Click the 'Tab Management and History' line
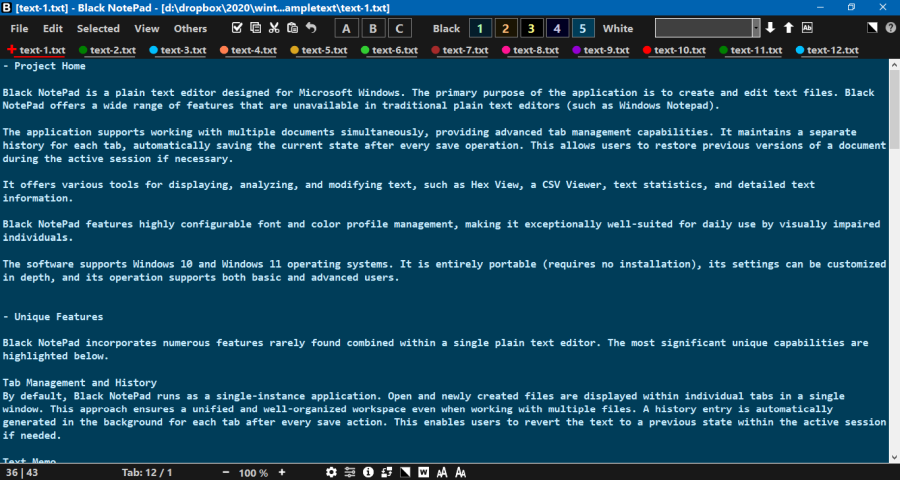 (x=80, y=382)
